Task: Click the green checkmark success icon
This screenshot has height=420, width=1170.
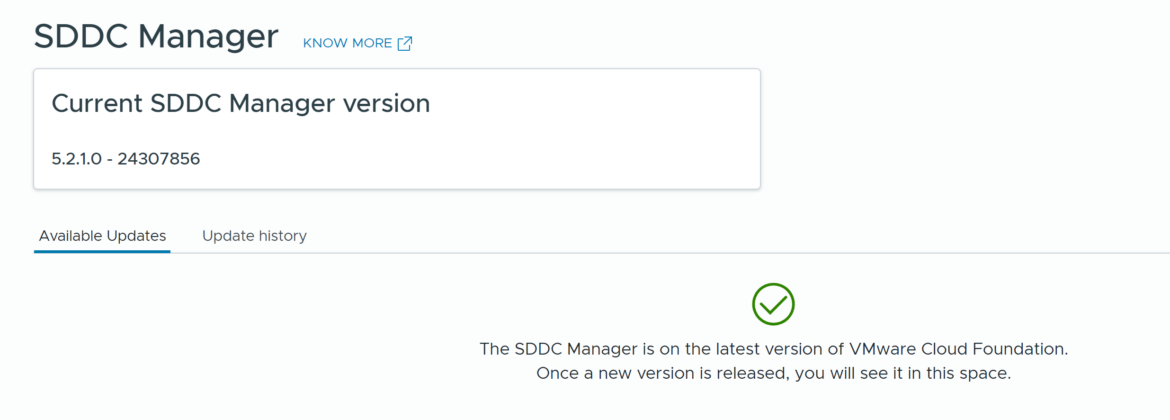Action: [x=773, y=304]
